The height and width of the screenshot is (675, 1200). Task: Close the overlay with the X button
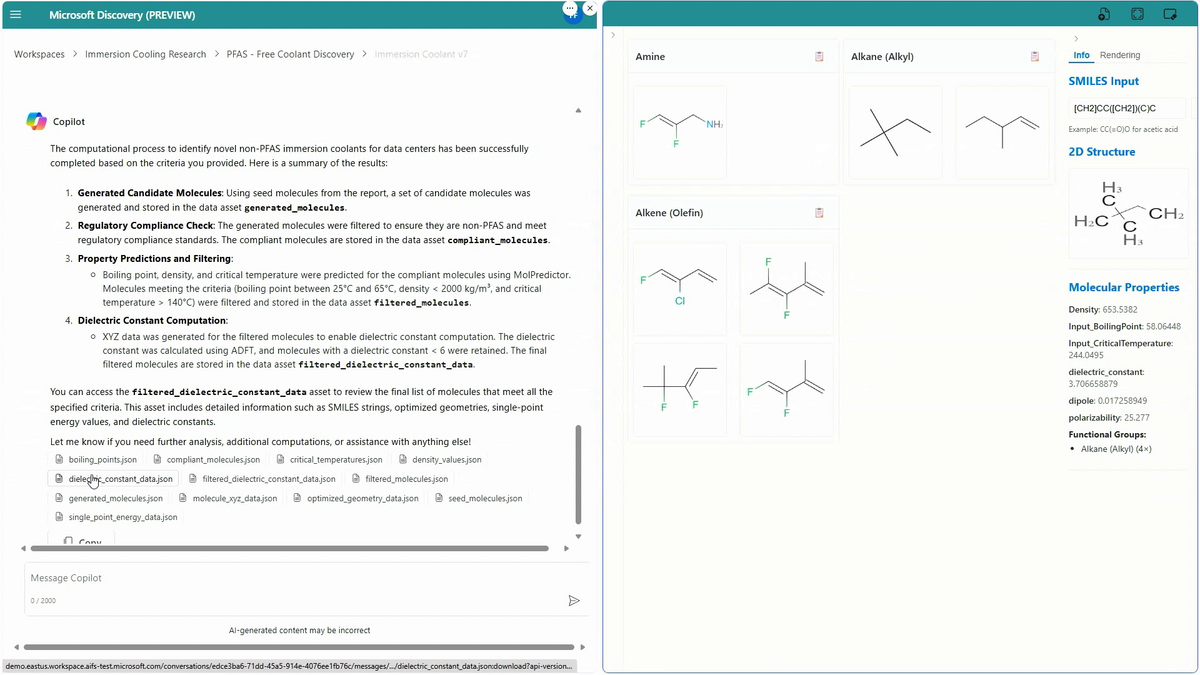(590, 8)
